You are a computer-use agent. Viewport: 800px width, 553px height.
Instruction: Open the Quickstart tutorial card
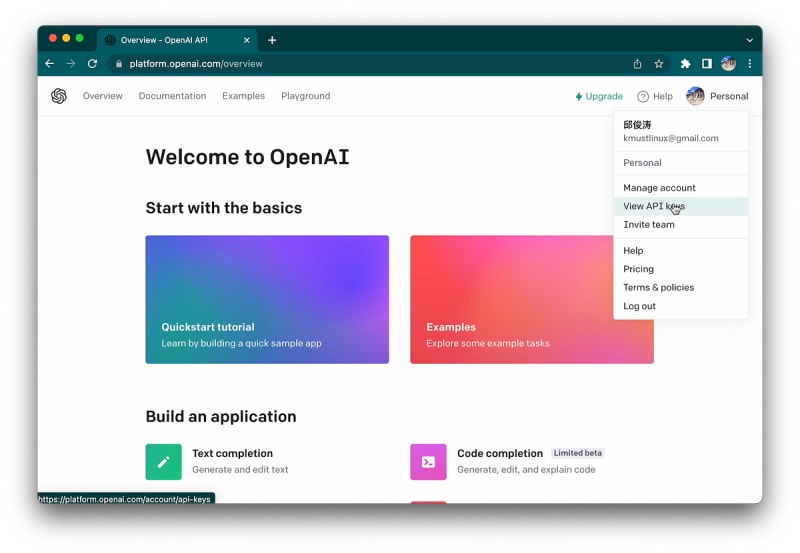point(267,299)
